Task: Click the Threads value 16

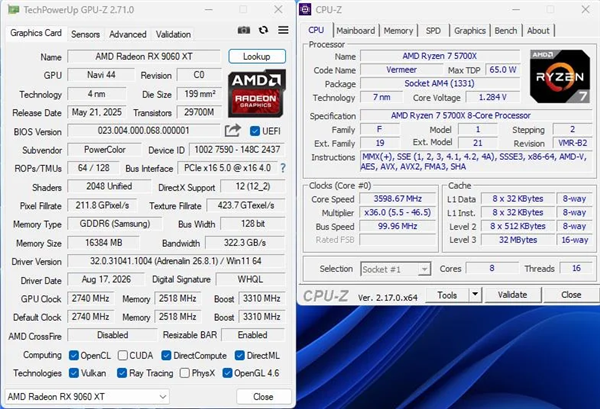Action: coord(576,268)
